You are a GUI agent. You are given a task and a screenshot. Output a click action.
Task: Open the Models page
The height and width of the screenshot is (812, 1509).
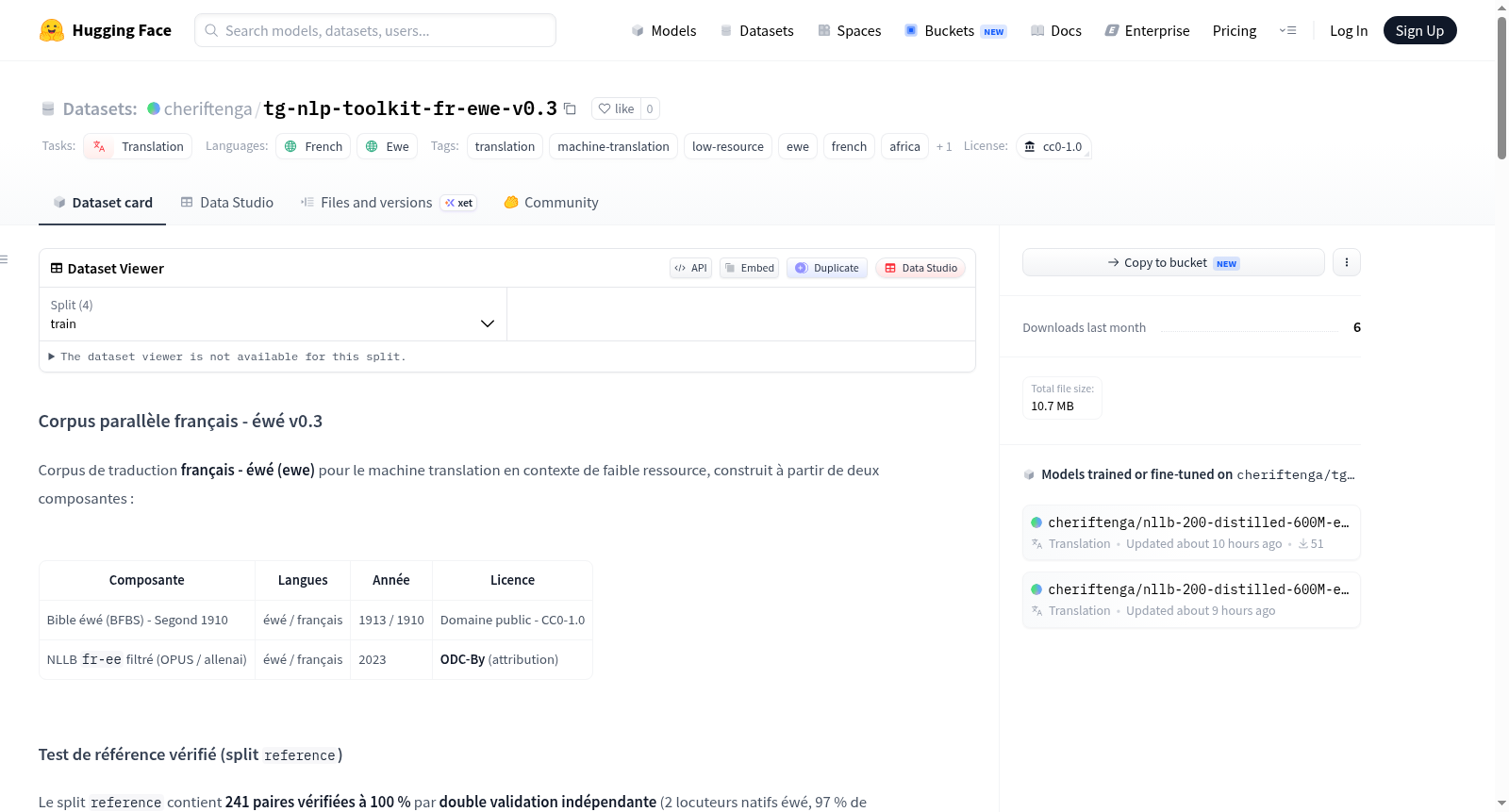[x=664, y=30]
